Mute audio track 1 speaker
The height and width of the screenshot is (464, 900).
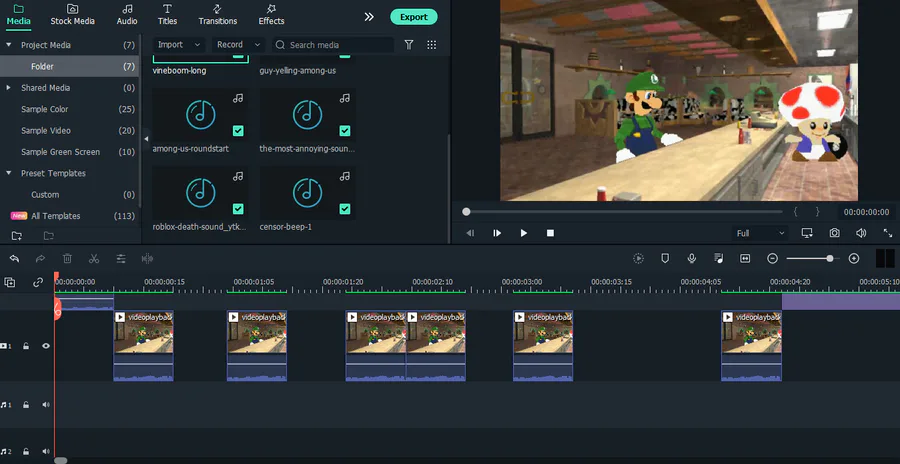46,405
